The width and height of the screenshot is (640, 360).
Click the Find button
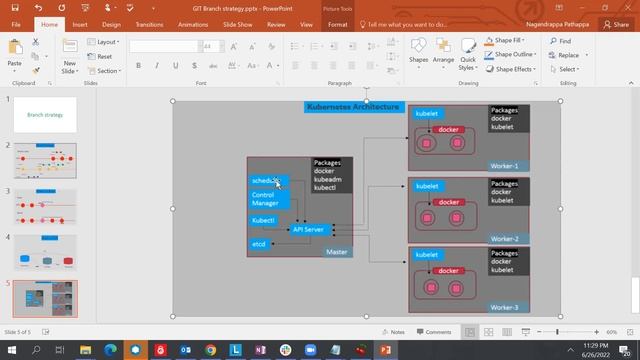pos(560,41)
